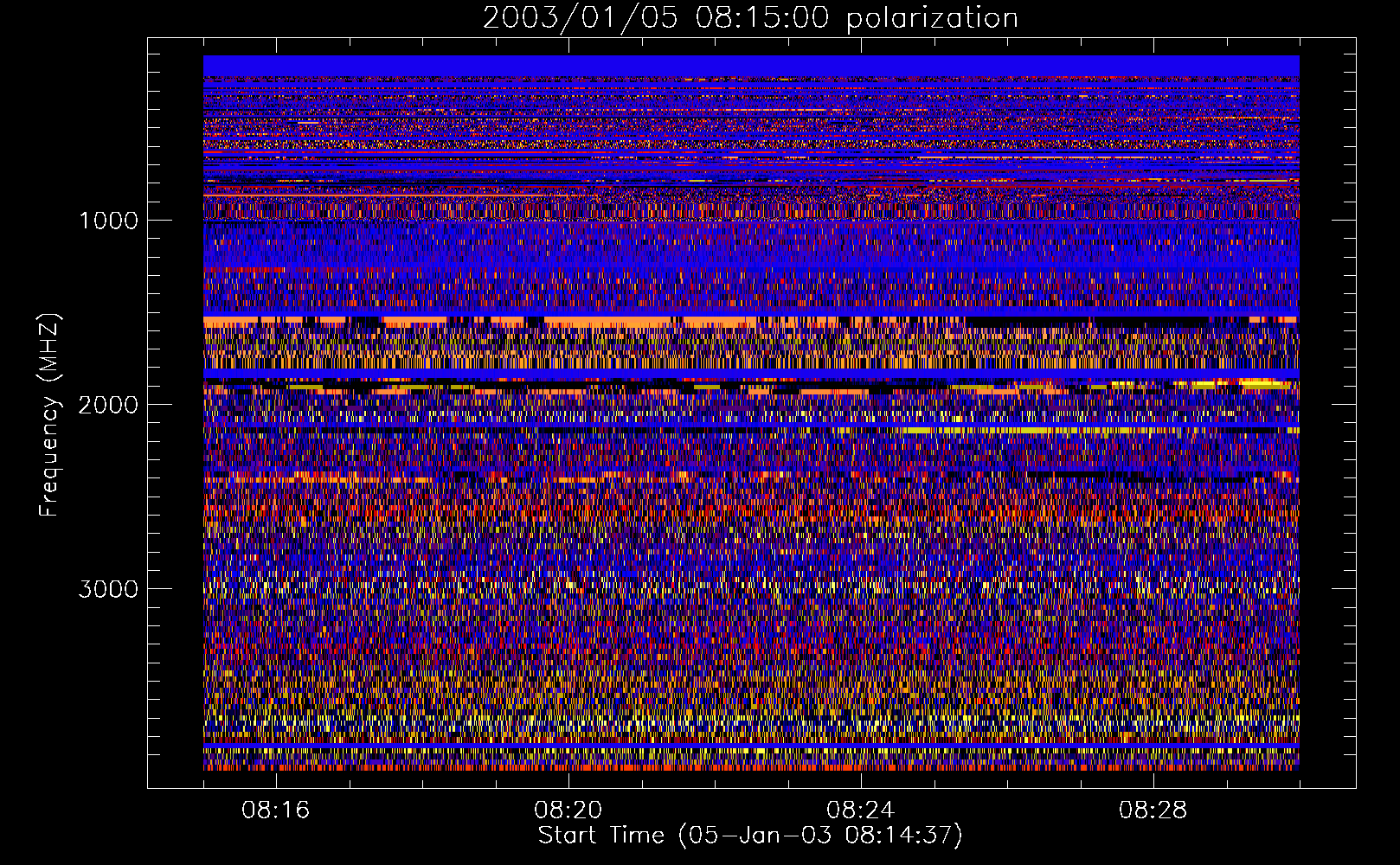The height and width of the screenshot is (865, 1400).
Task: Click the 2000 frequency tick label
Action: click(x=108, y=405)
